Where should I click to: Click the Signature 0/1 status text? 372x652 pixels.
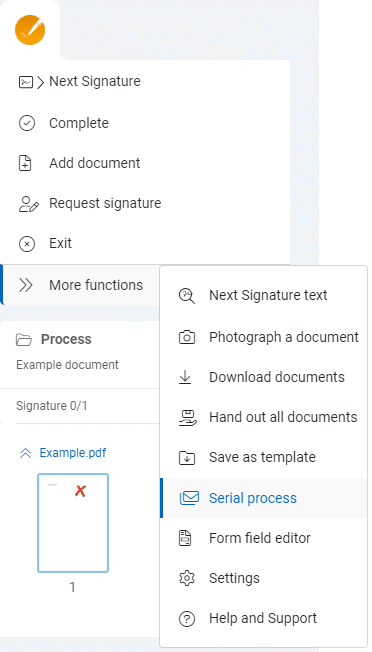coord(52,406)
